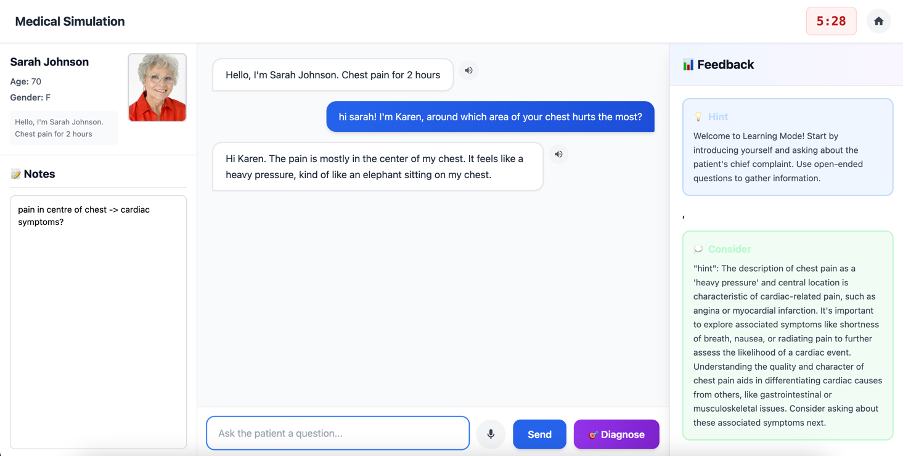Play audio for the heavy pressure reply

(x=558, y=154)
